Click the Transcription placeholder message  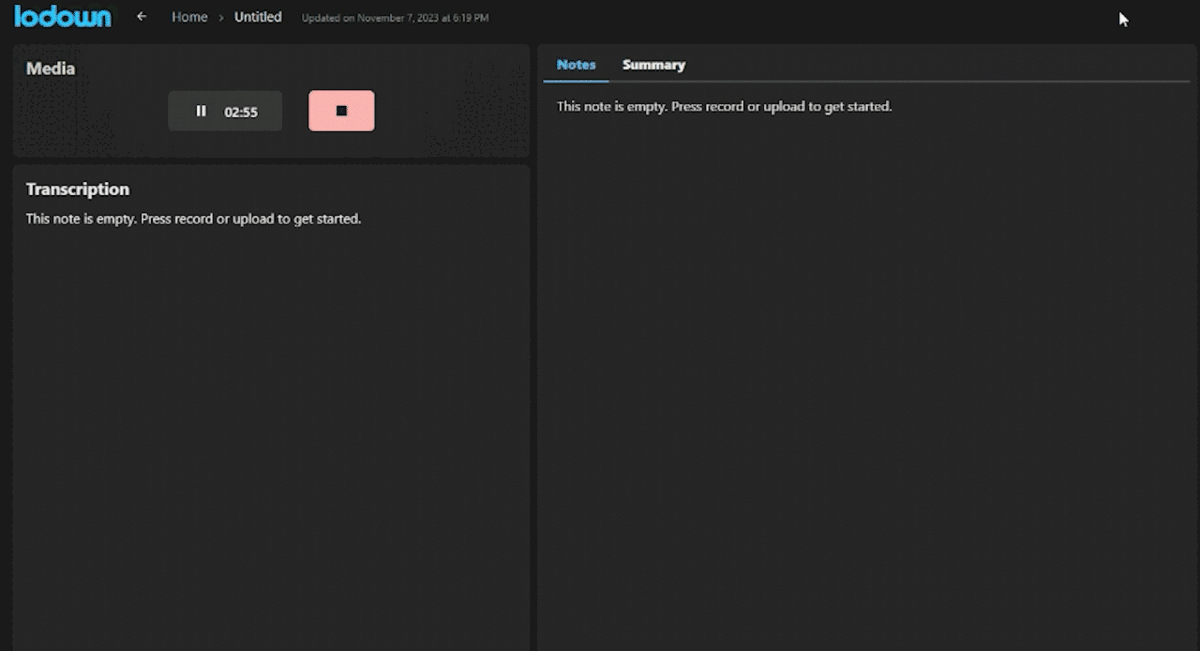193,218
